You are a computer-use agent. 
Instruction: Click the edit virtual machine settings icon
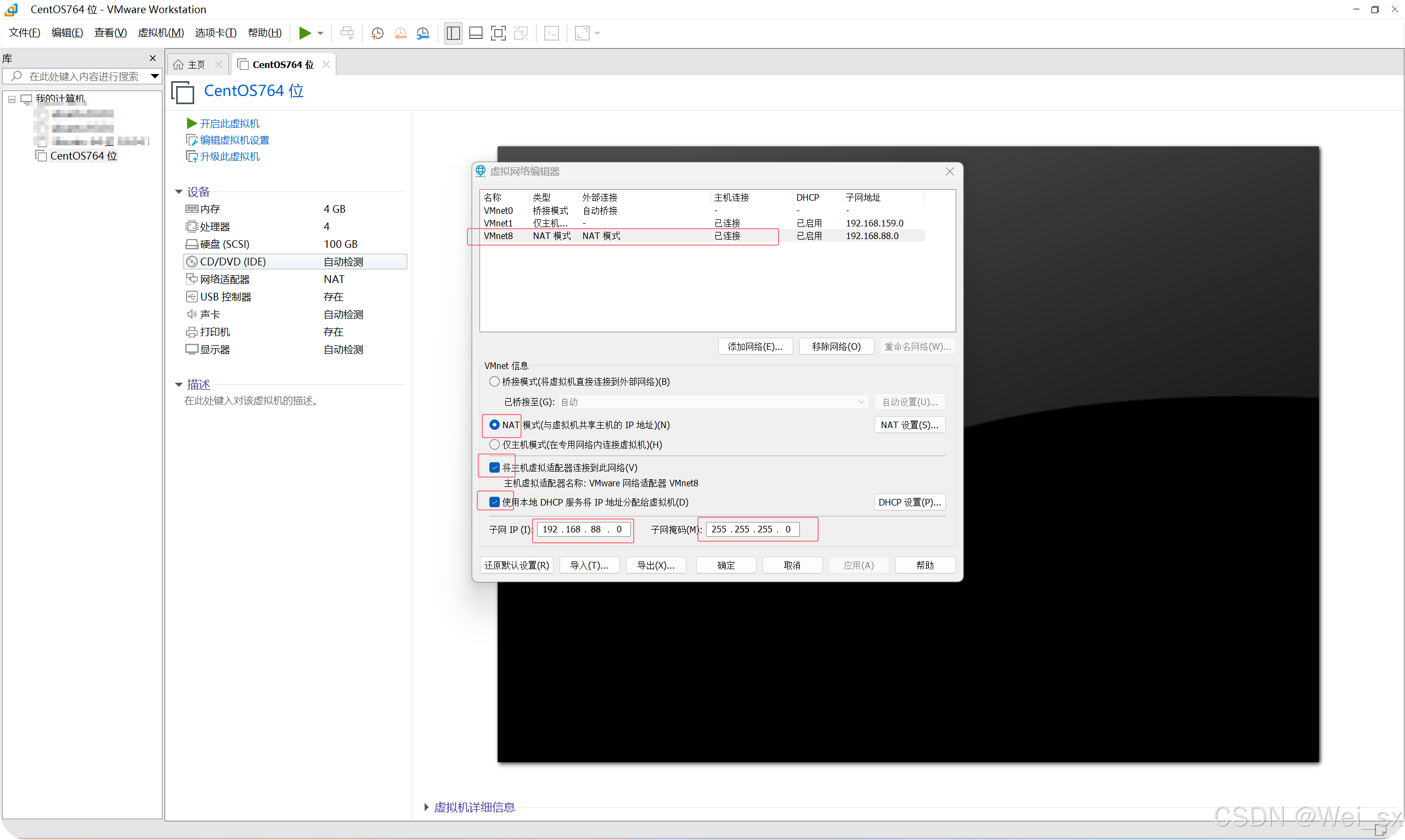191,140
